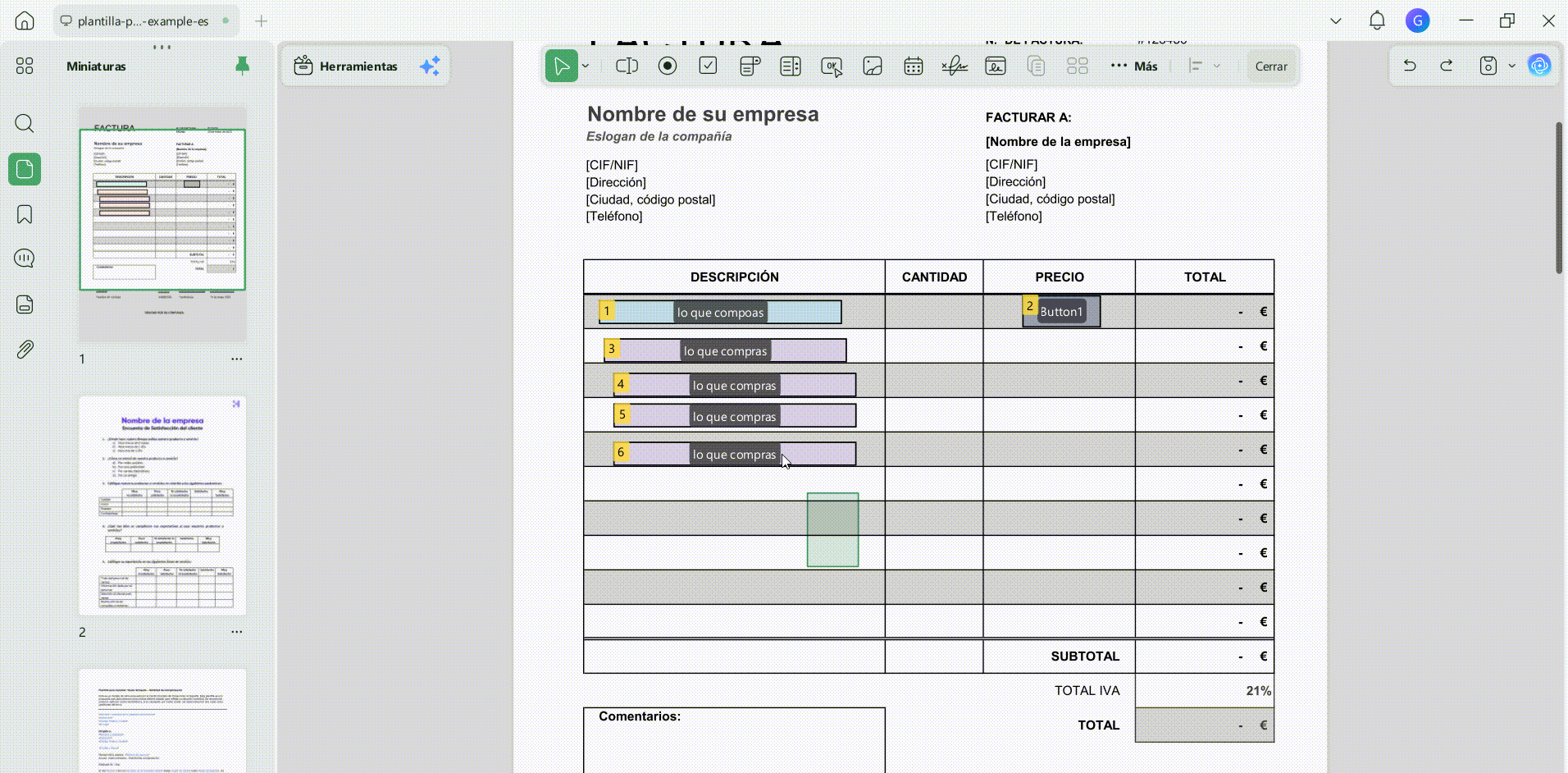1568x773 pixels.
Task: Click the duplicate fields across pages icon
Action: pos(1037,66)
